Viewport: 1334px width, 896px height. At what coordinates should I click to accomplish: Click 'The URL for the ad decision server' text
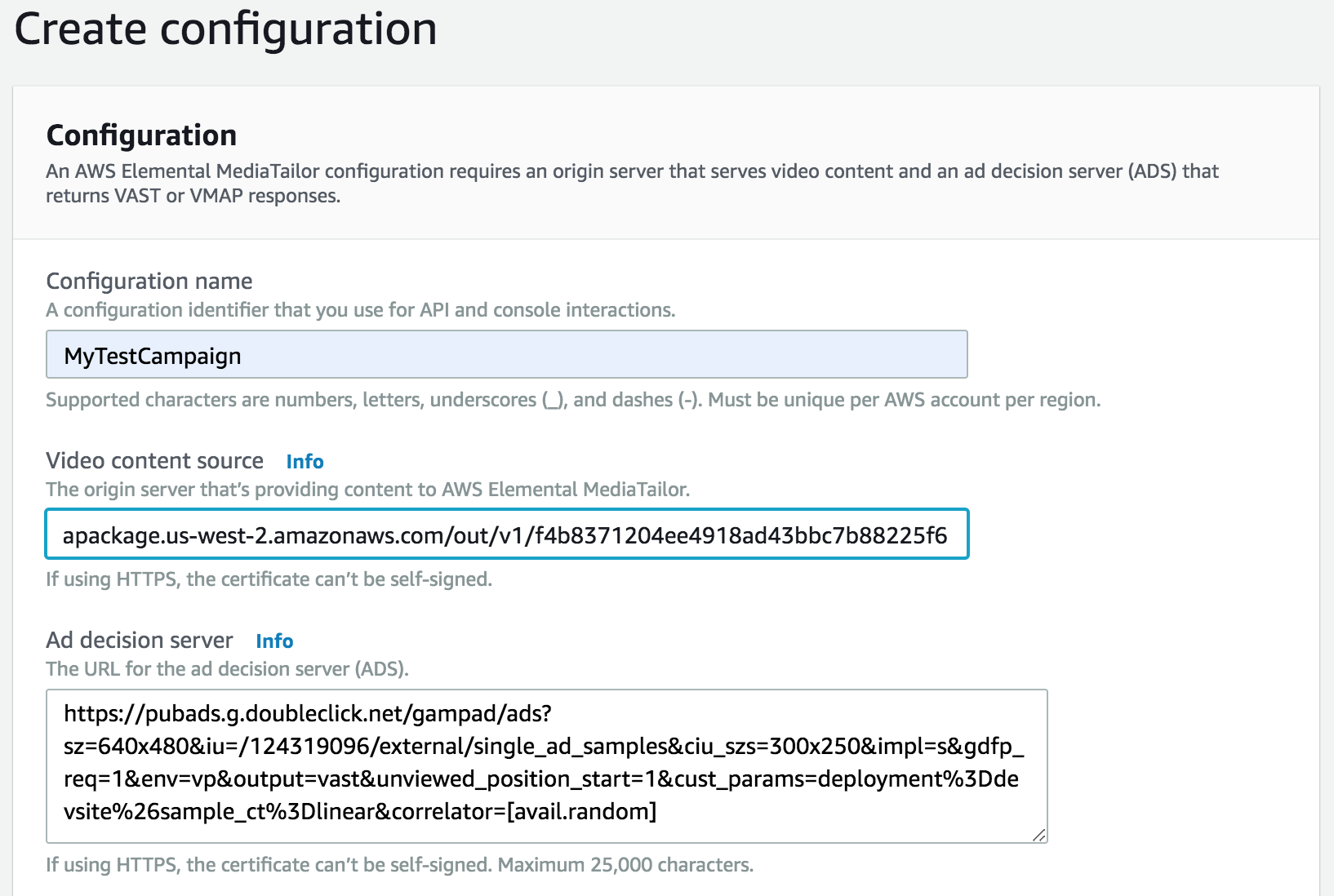(227, 669)
